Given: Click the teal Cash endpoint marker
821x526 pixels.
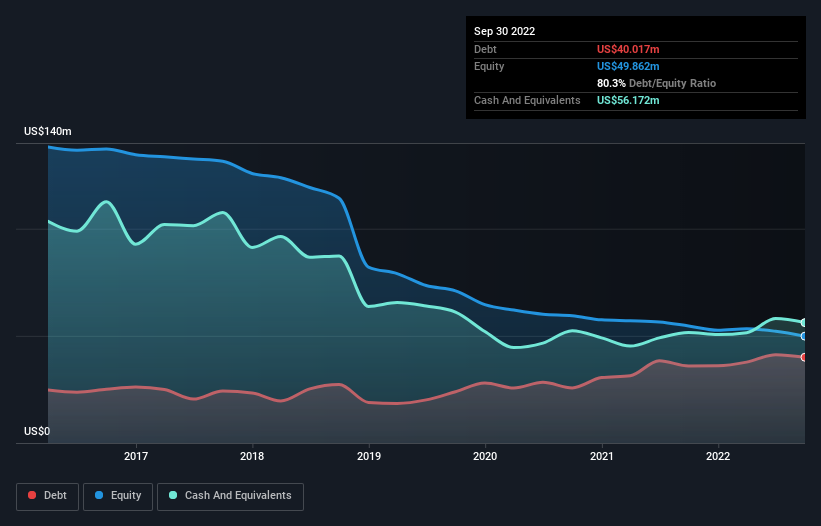Looking at the screenshot, I should [x=804, y=322].
